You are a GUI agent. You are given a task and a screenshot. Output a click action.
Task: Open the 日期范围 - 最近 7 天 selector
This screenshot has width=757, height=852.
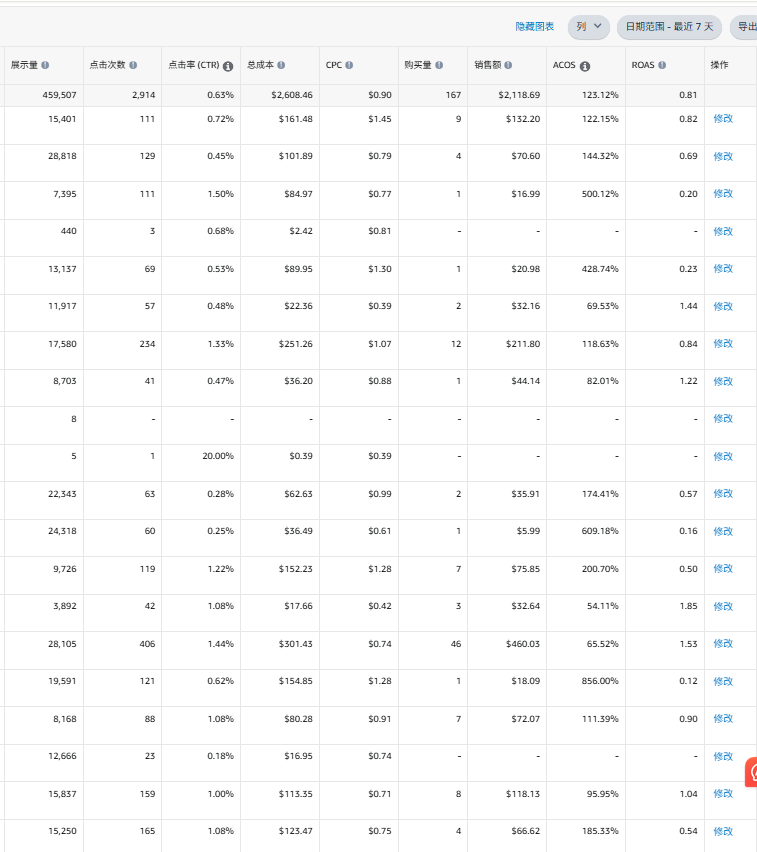click(x=669, y=27)
